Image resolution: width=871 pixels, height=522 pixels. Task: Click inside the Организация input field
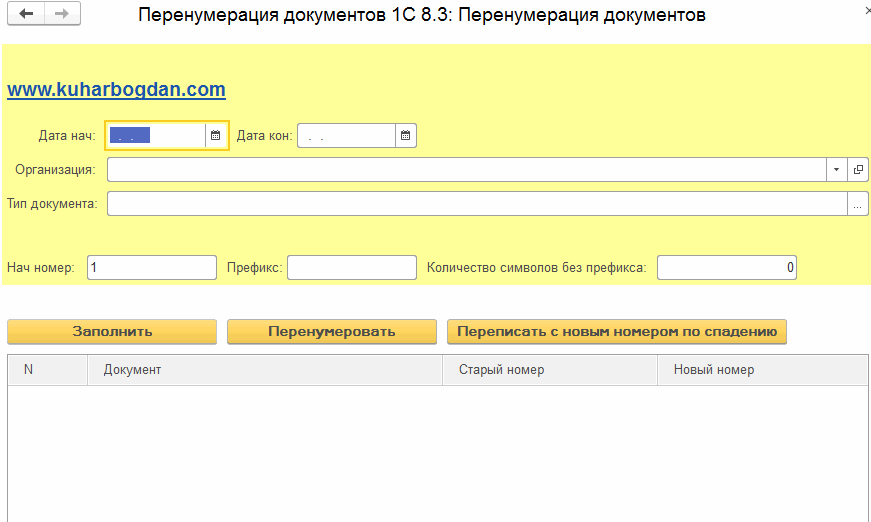click(465, 170)
